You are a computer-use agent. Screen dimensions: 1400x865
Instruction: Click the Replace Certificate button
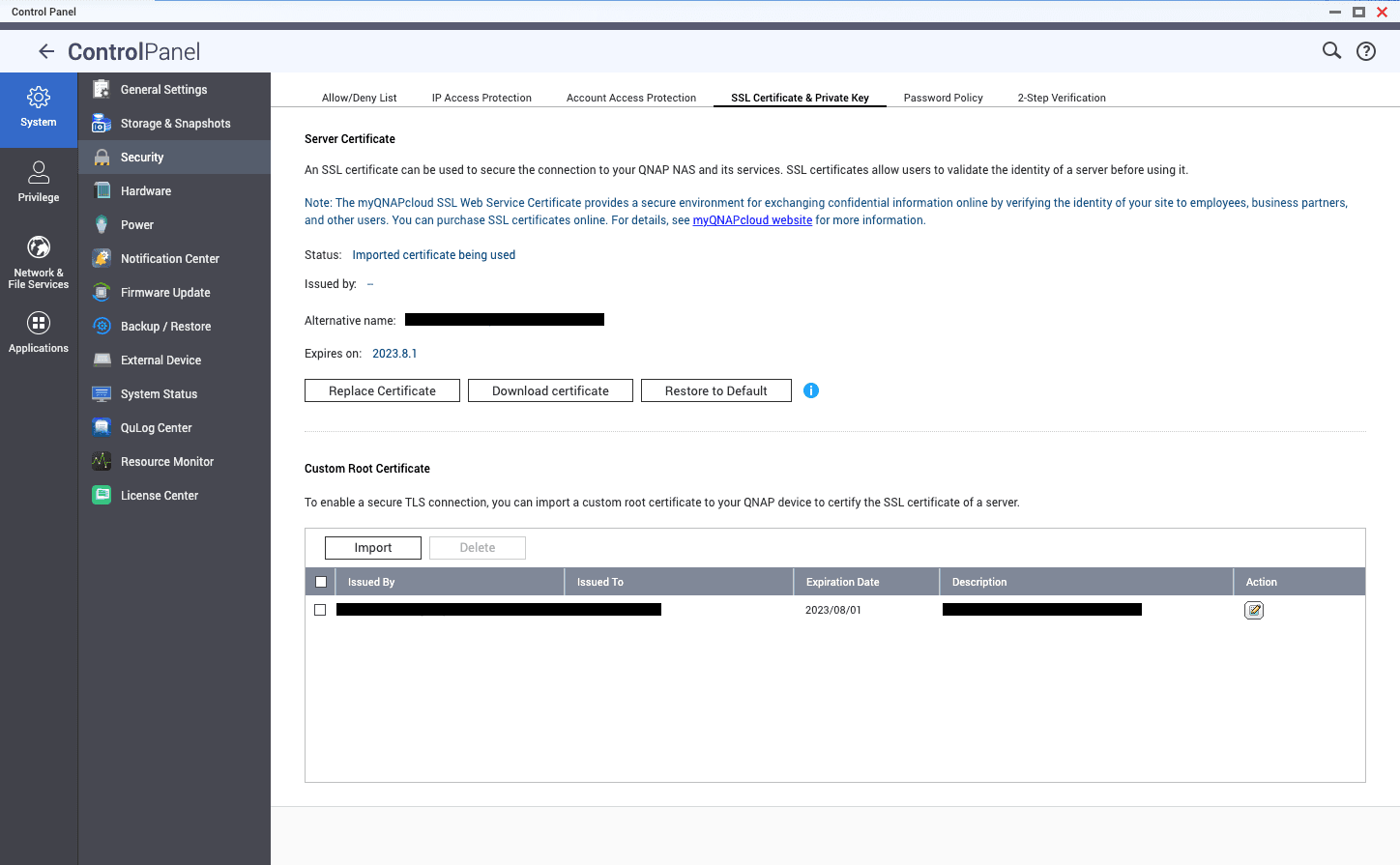point(382,390)
